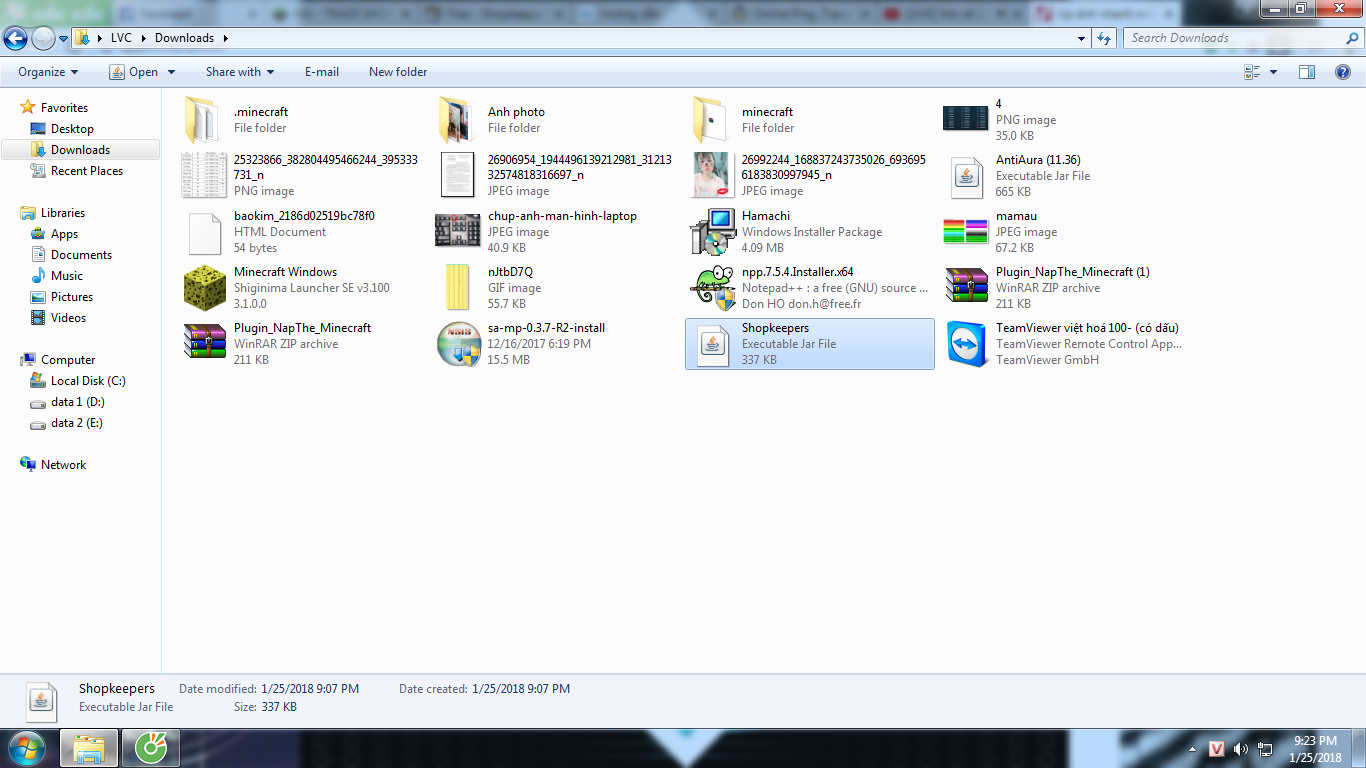Open the Videos library
Screen dimensions: 1366x768
[x=68, y=318]
